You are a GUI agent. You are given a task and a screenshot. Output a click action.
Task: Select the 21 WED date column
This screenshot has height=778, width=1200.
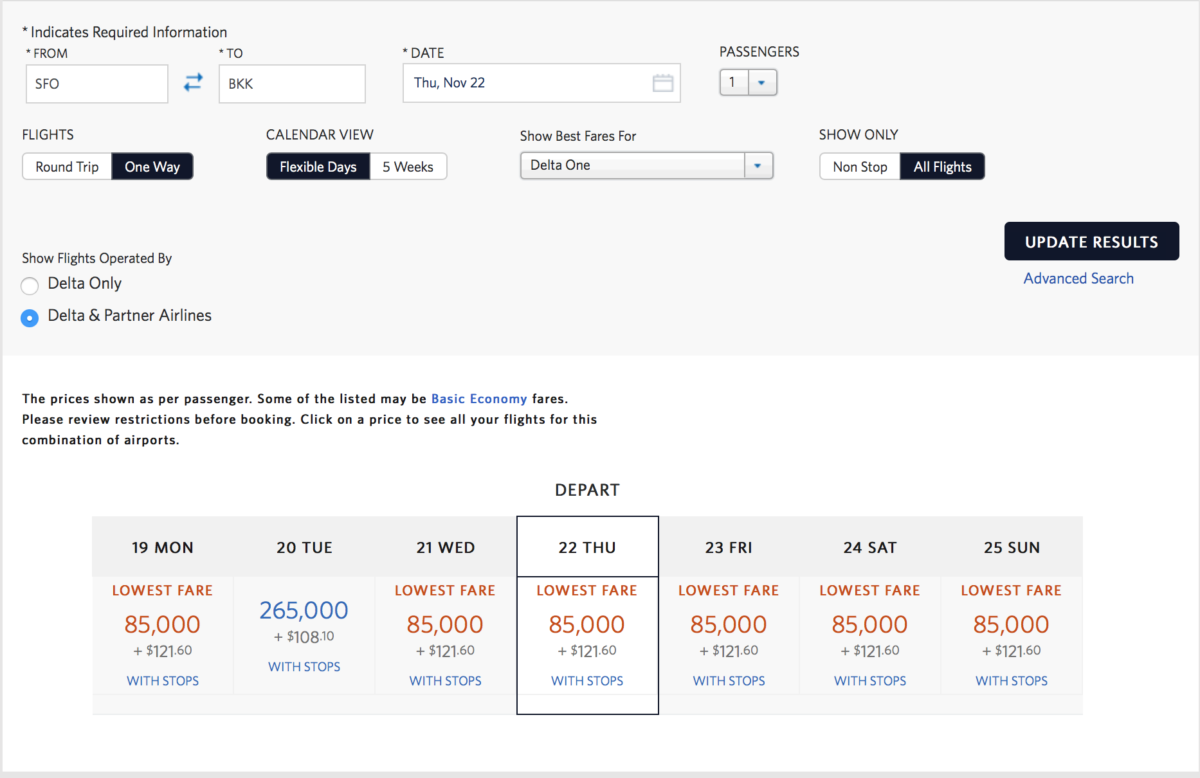click(x=445, y=548)
